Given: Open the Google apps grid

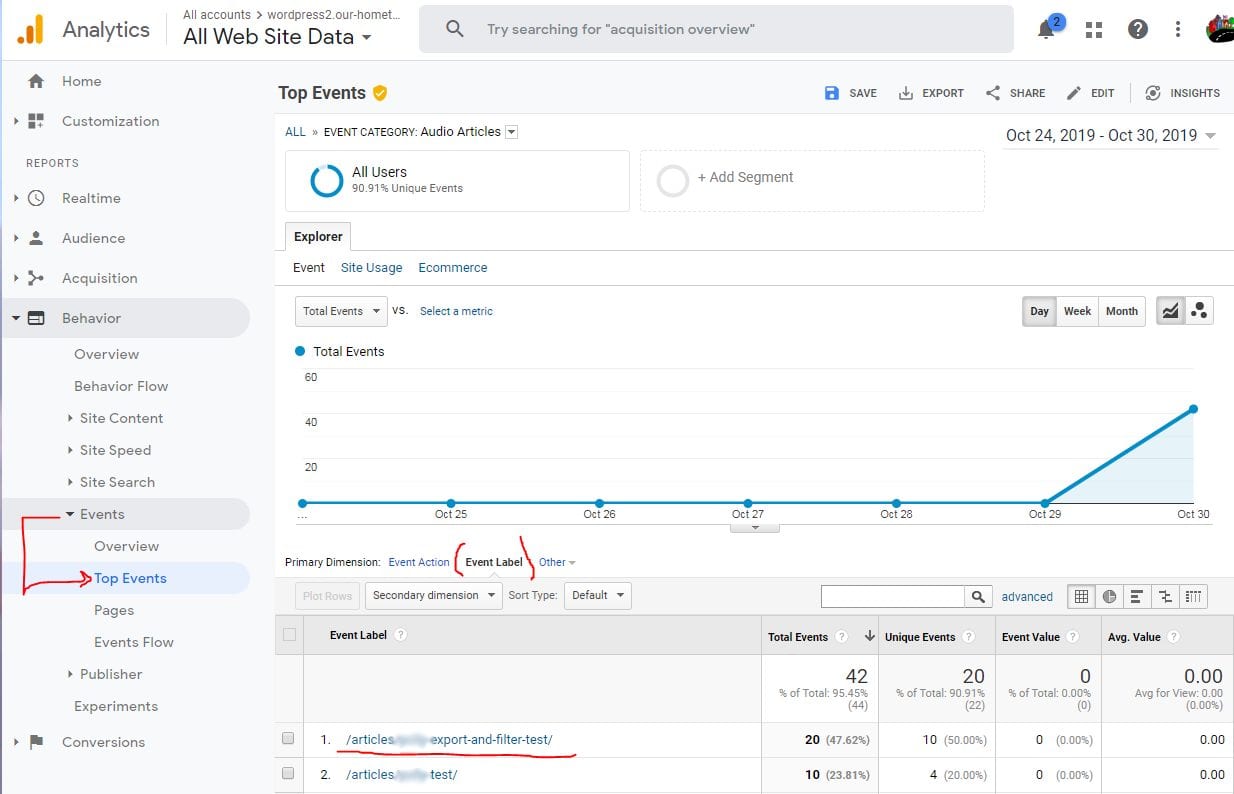Looking at the screenshot, I should (x=1094, y=30).
